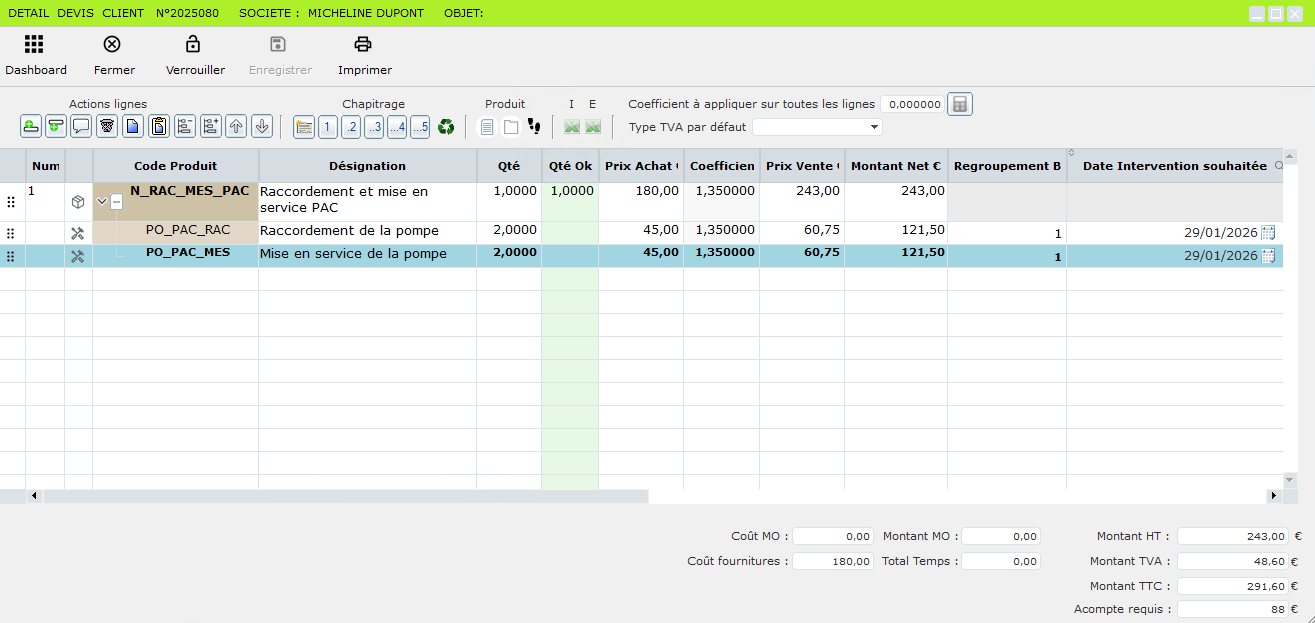Click the footprints icon under Produit
Screen dimensions: 1315x623
click(x=534, y=127)
